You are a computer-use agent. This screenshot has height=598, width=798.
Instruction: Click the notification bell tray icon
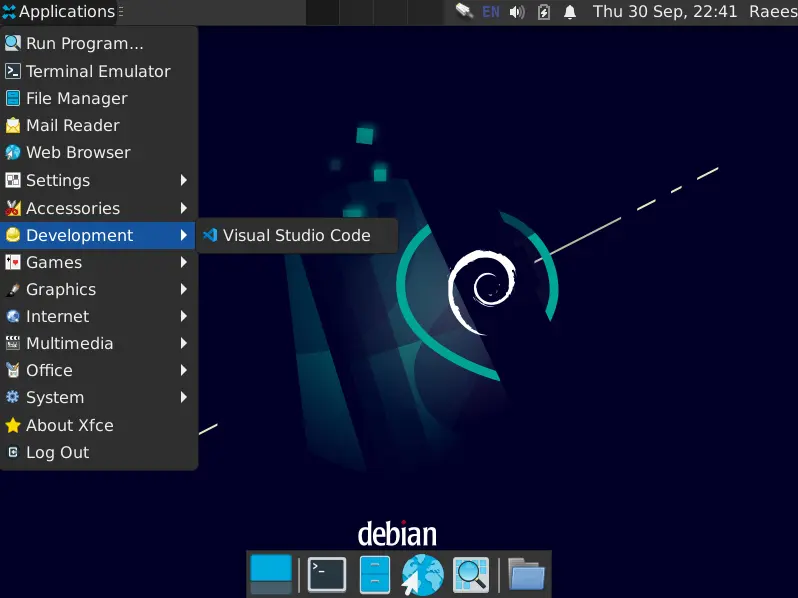click(x=570, y=12)
